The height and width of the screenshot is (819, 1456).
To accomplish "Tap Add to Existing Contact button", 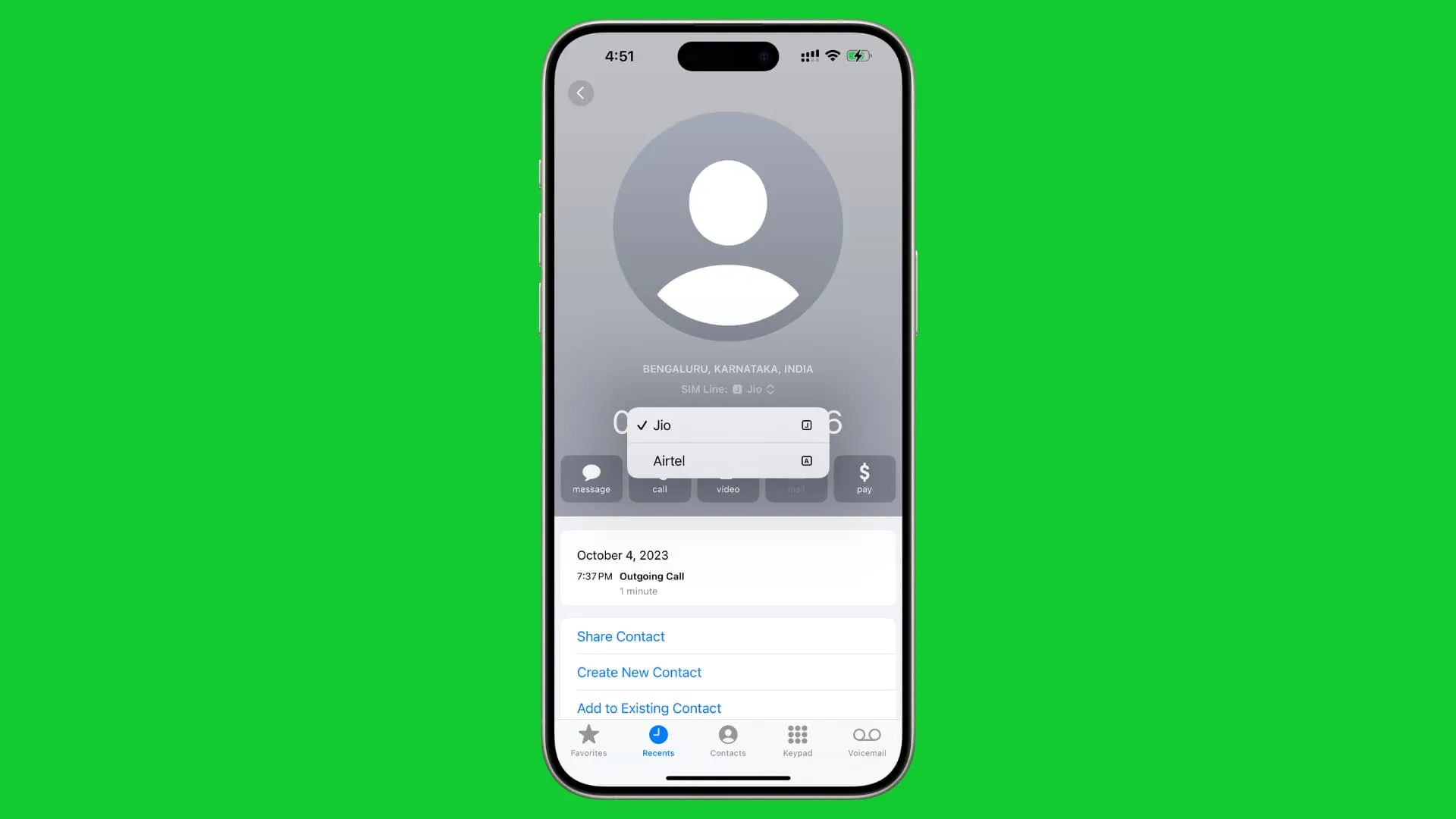I will (x=649, y=708).
